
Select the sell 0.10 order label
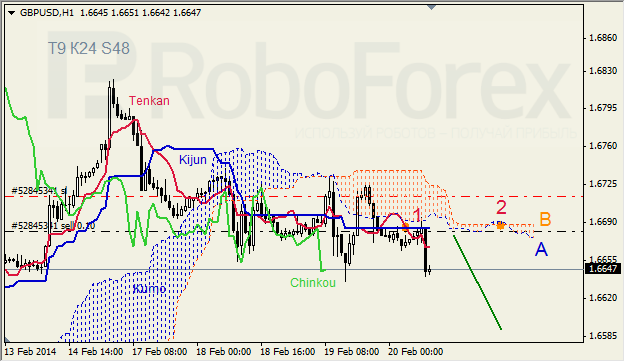pos(53,226)
